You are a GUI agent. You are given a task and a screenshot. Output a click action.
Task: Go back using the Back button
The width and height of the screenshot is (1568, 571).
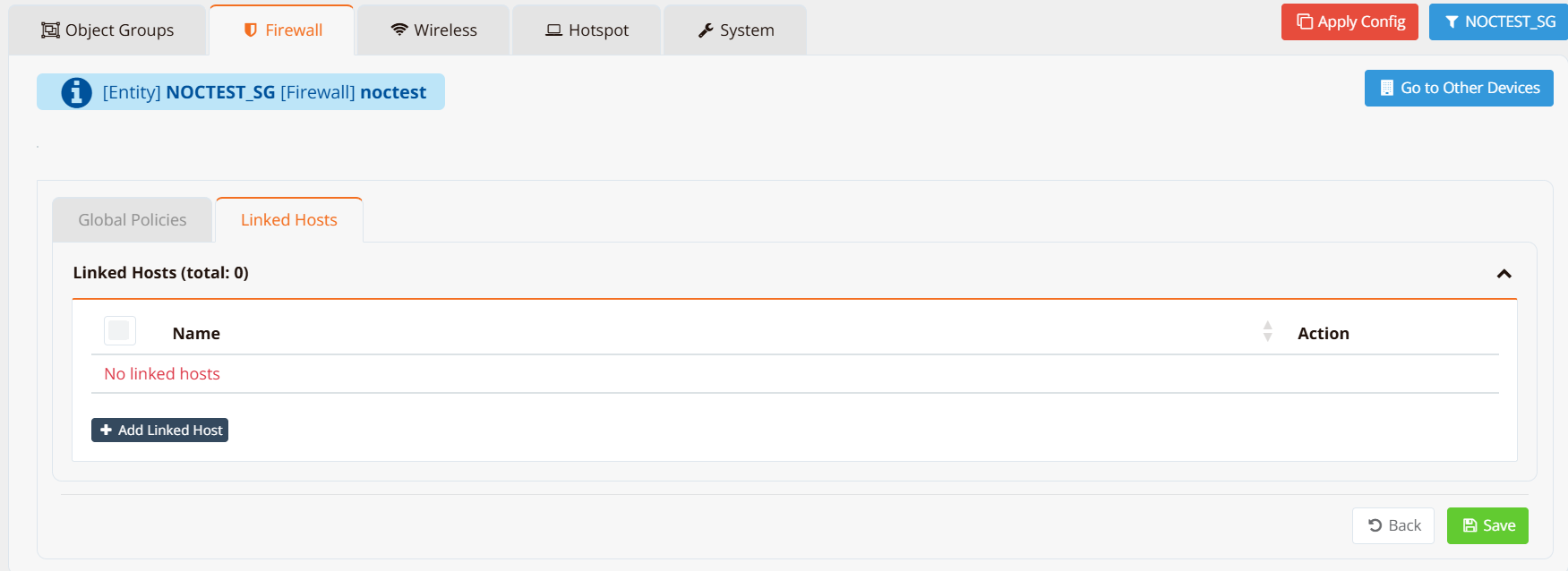tap(1393, 525)
